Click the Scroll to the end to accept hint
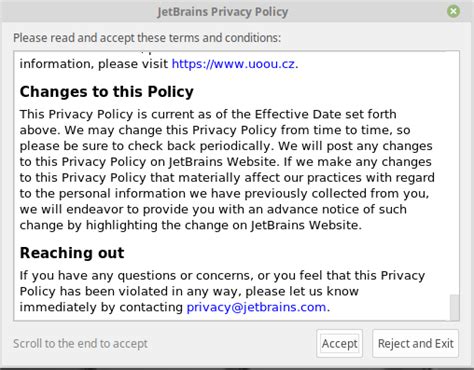This screenshot has width=474, height=370. tap(80, 344)
